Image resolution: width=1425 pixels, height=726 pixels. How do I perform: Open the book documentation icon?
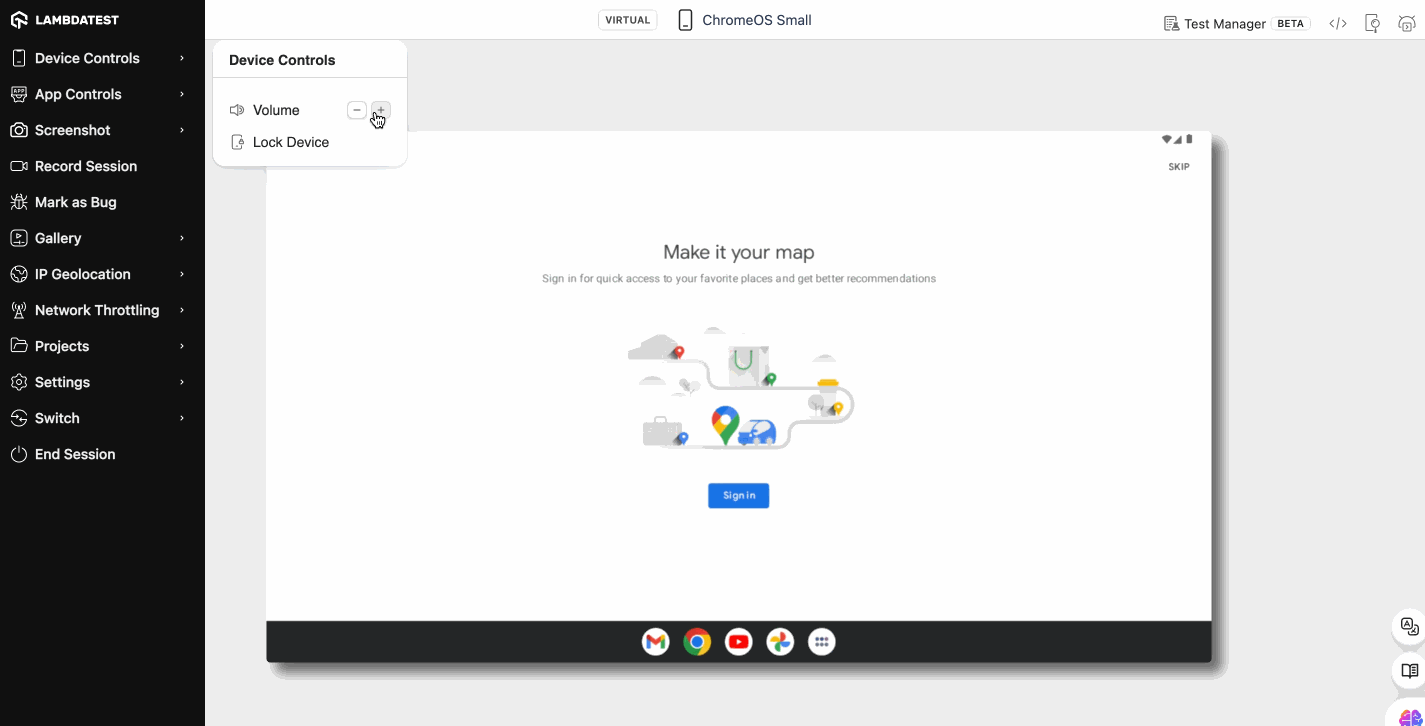[x=1409, y=671]
